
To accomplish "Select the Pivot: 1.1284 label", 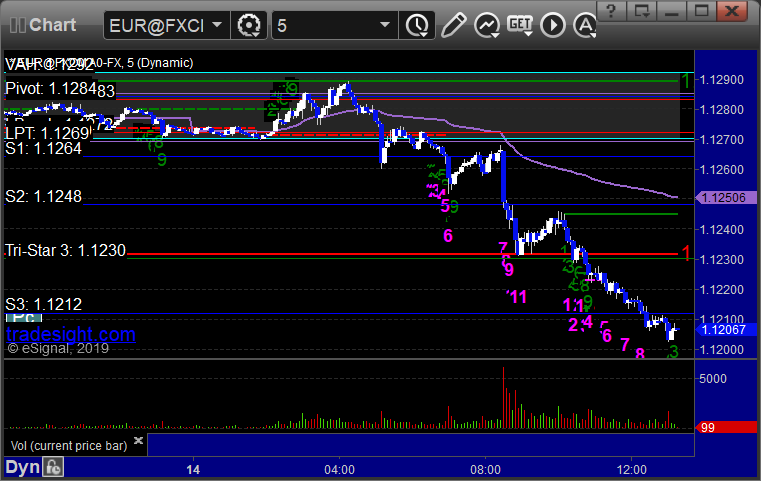I will pyautogui.click(x=51, y=88).
